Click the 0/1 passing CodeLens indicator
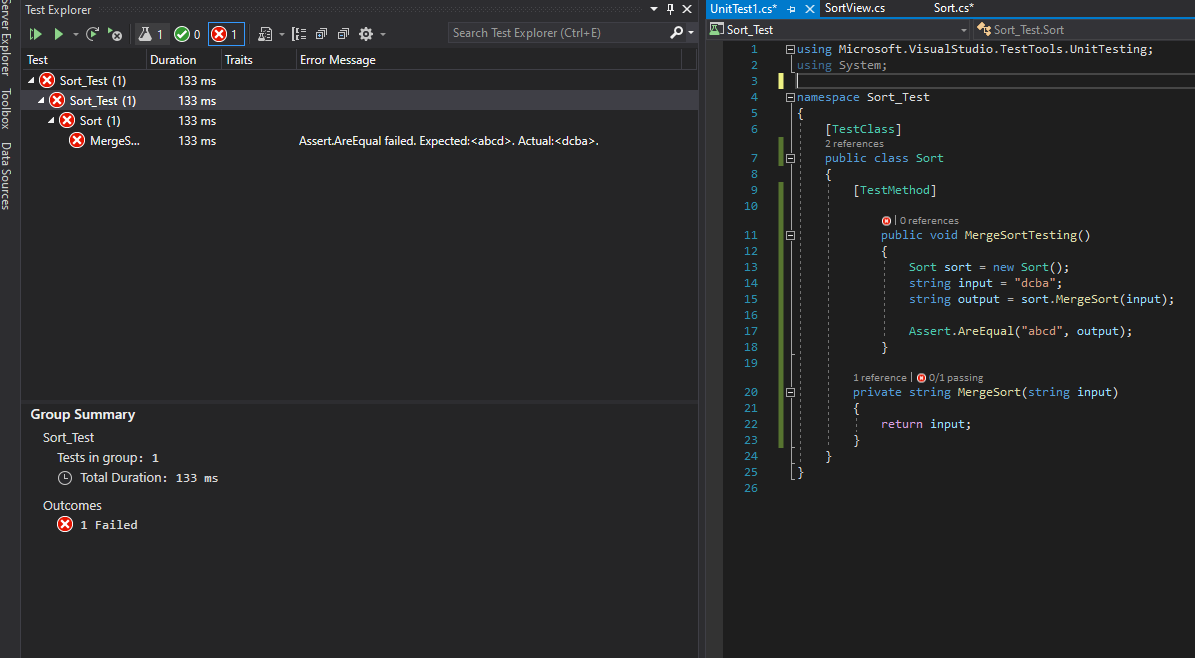 pyautogui.click(x=950, y=377)
